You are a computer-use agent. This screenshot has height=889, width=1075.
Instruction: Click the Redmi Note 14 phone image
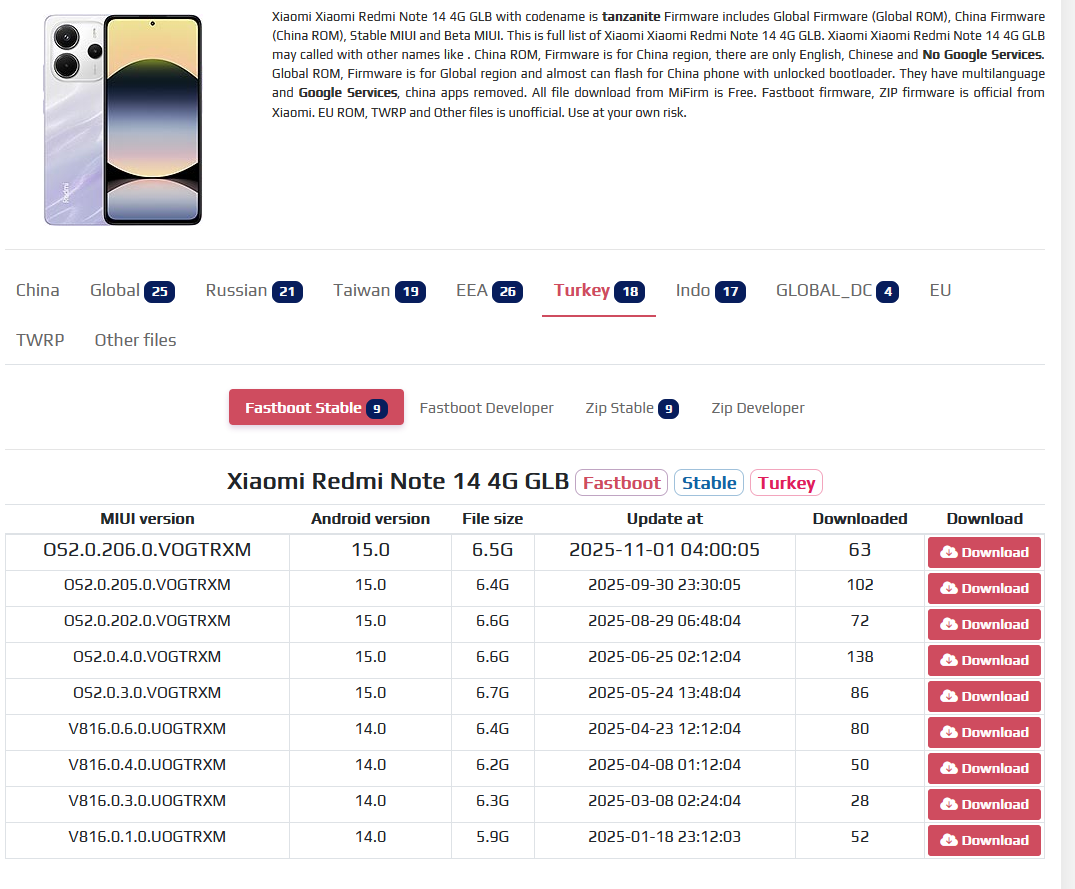(123, 120)
